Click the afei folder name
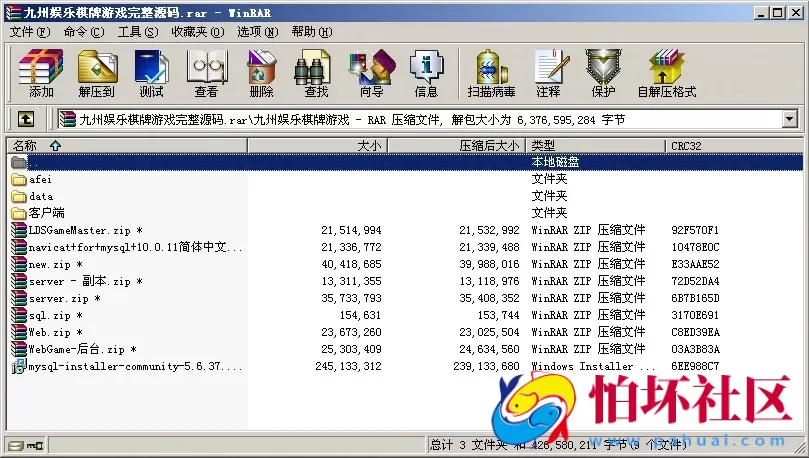 click(x=40, y=179)
